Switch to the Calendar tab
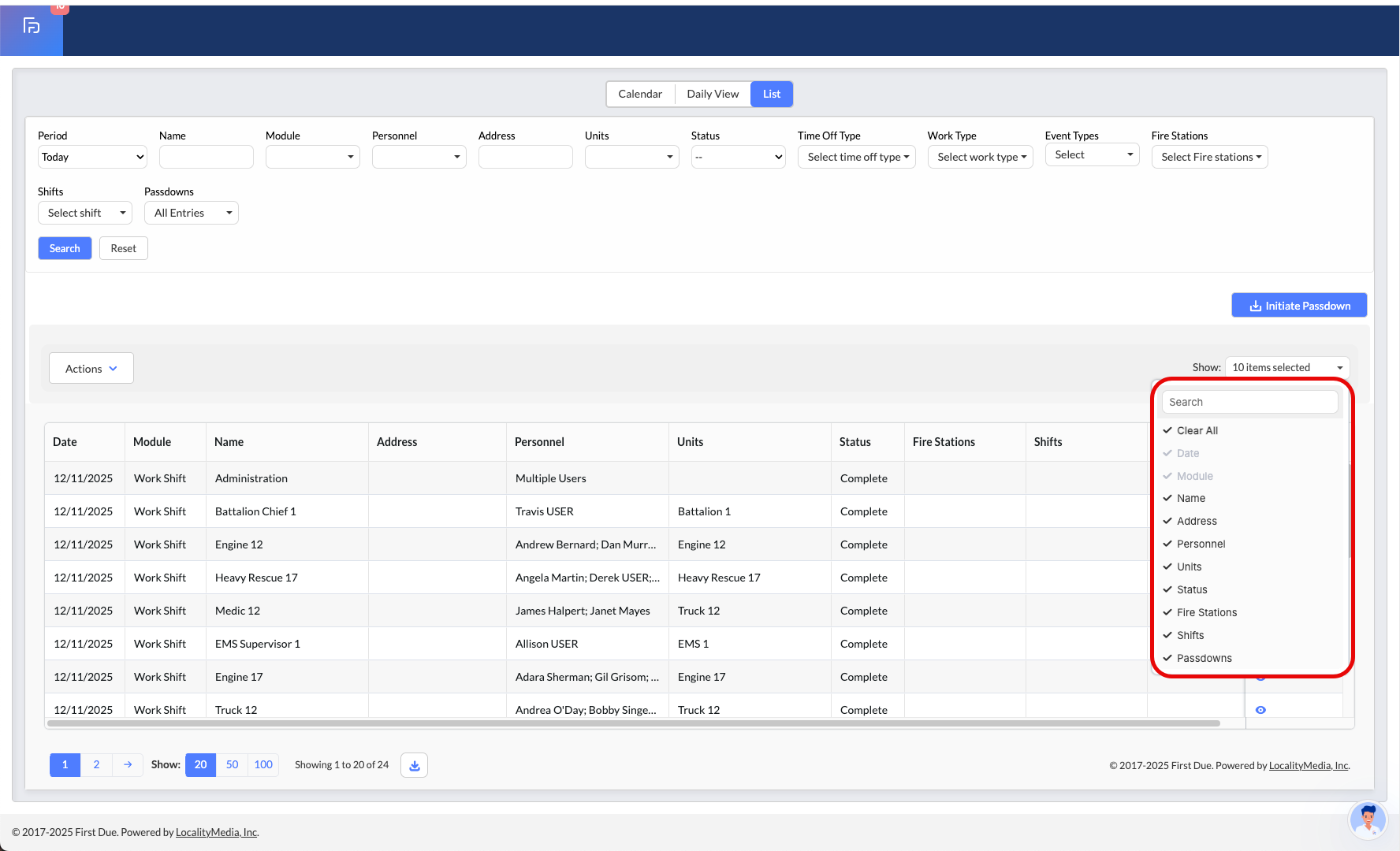Screen dimensions: 1400x851 (x=639, y=94)
